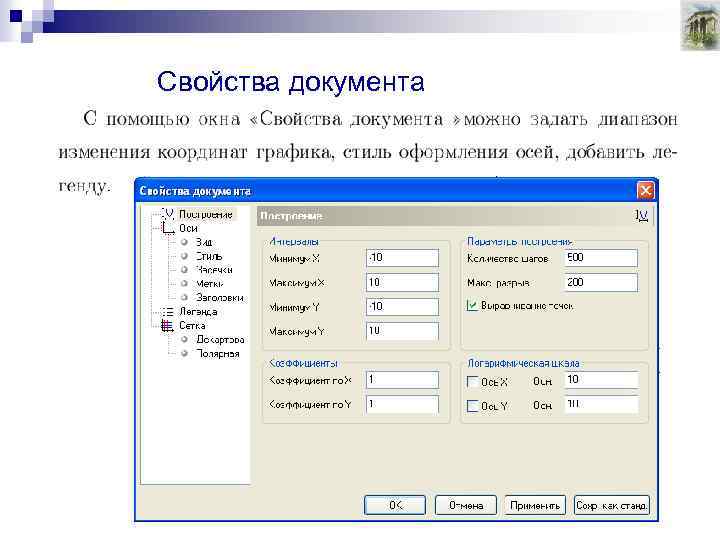This screenshot has height=540, width=720.
Task: Click the Сохр. как станд. button
Action: coord(612,506)
